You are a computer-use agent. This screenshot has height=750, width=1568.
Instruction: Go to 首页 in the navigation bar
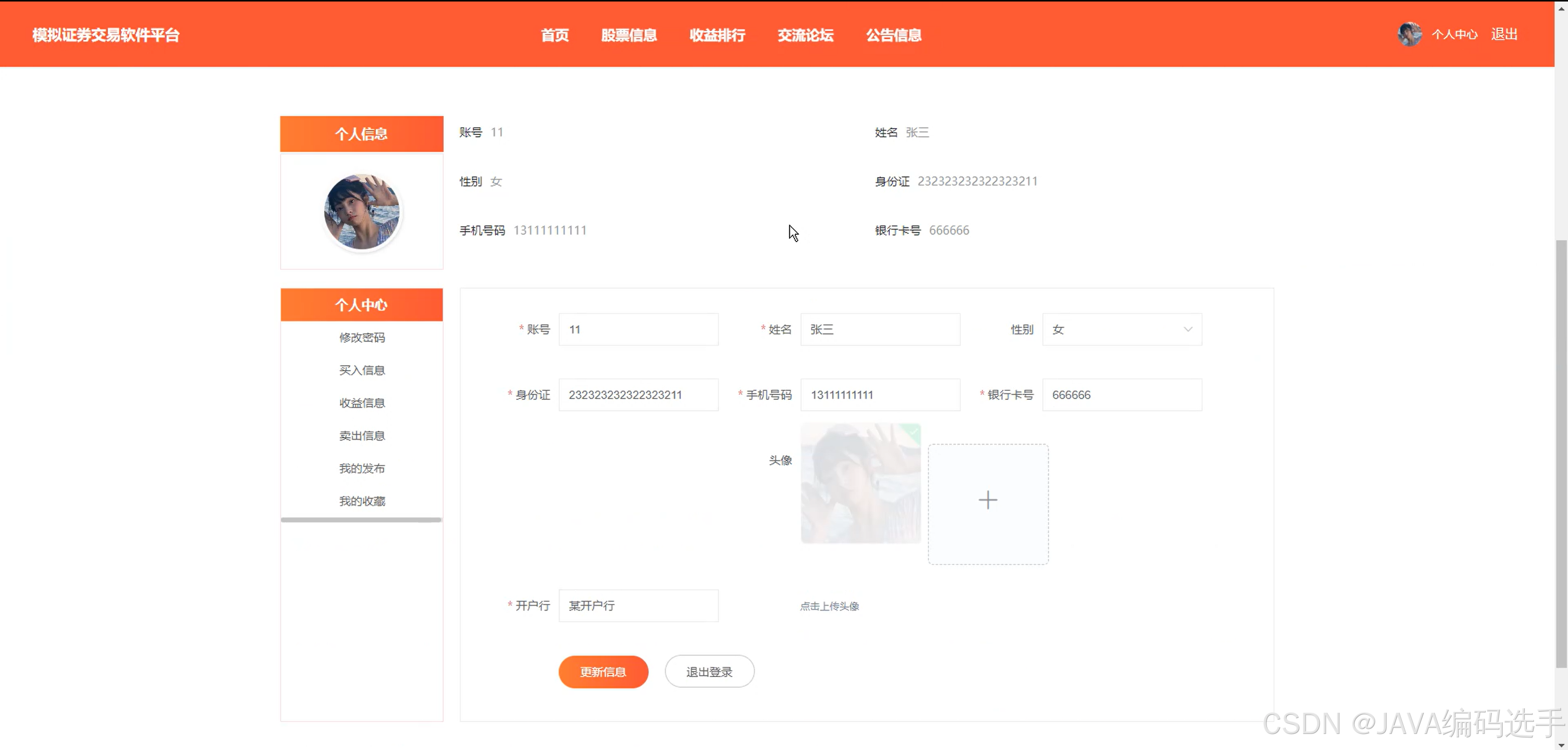point(555,35)
